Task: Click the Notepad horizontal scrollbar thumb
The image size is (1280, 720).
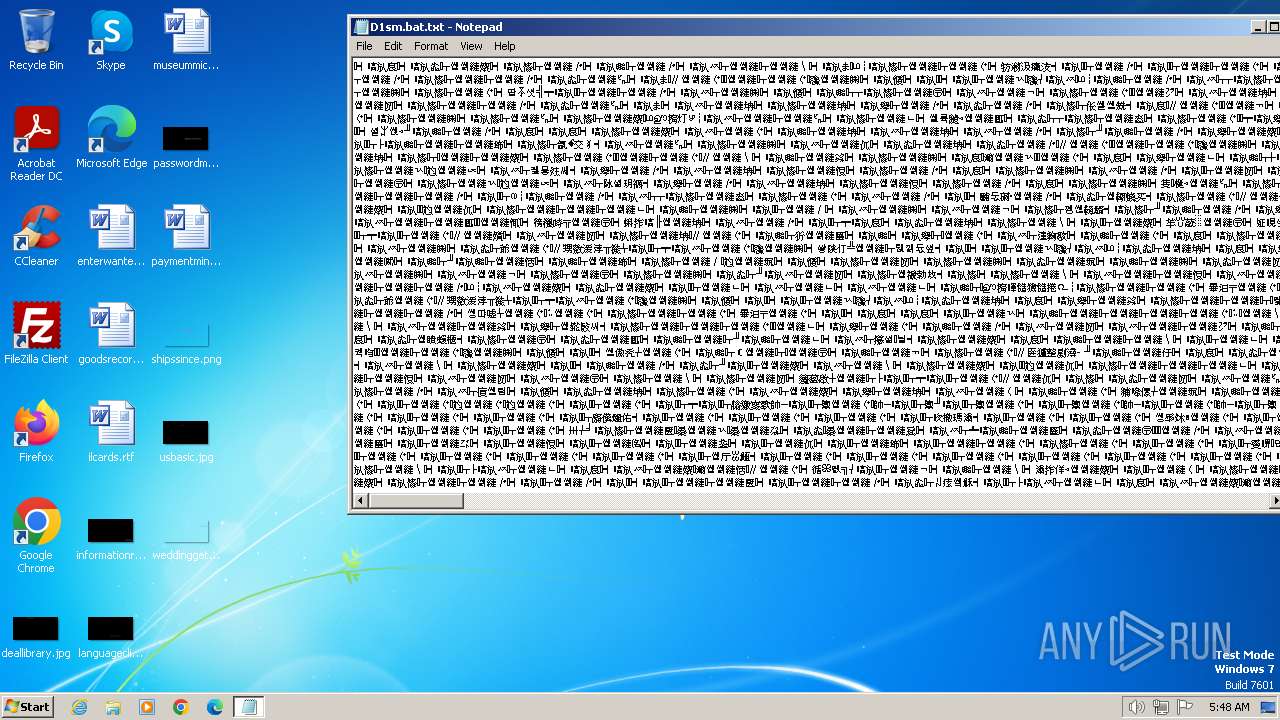Action: (x=416, y=501)
